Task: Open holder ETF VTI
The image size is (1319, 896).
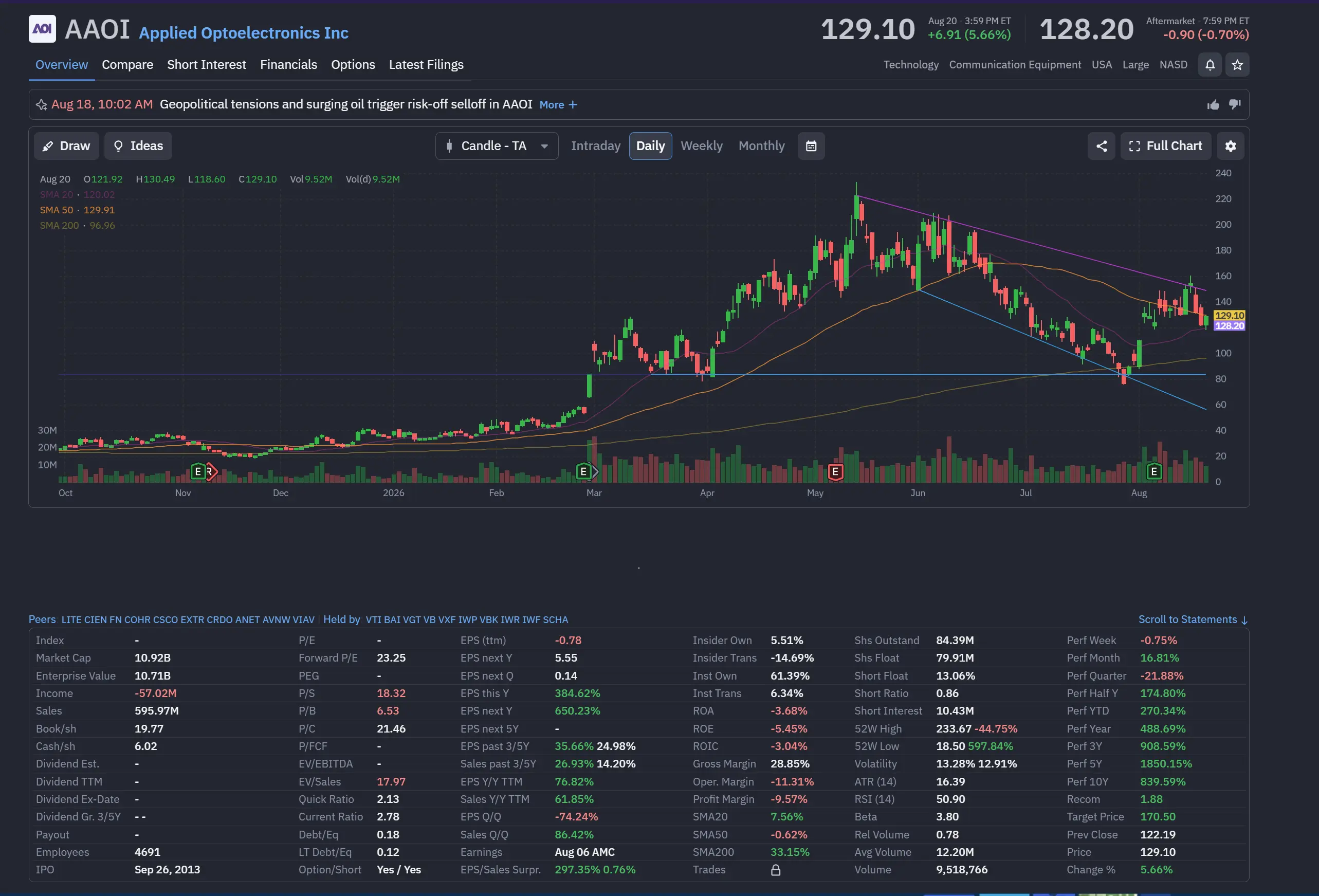Action: click(374, 619)
